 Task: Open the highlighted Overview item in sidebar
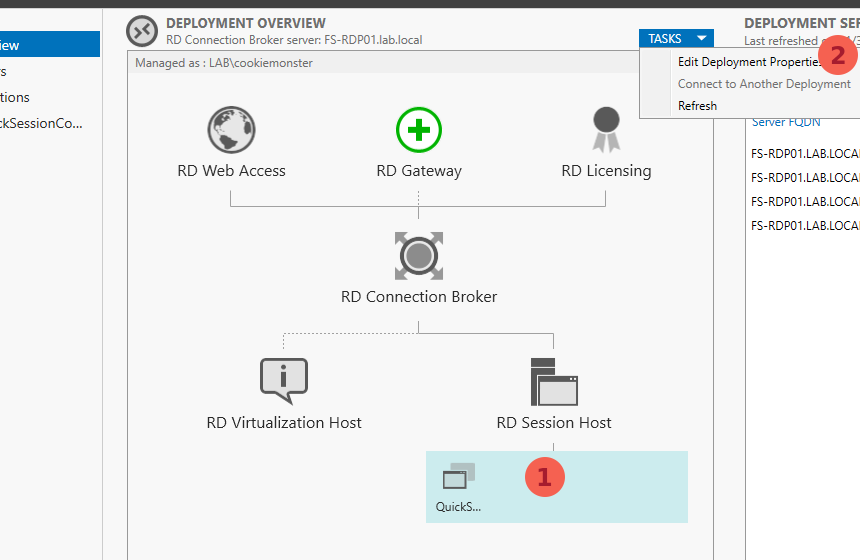pos(40,45)
